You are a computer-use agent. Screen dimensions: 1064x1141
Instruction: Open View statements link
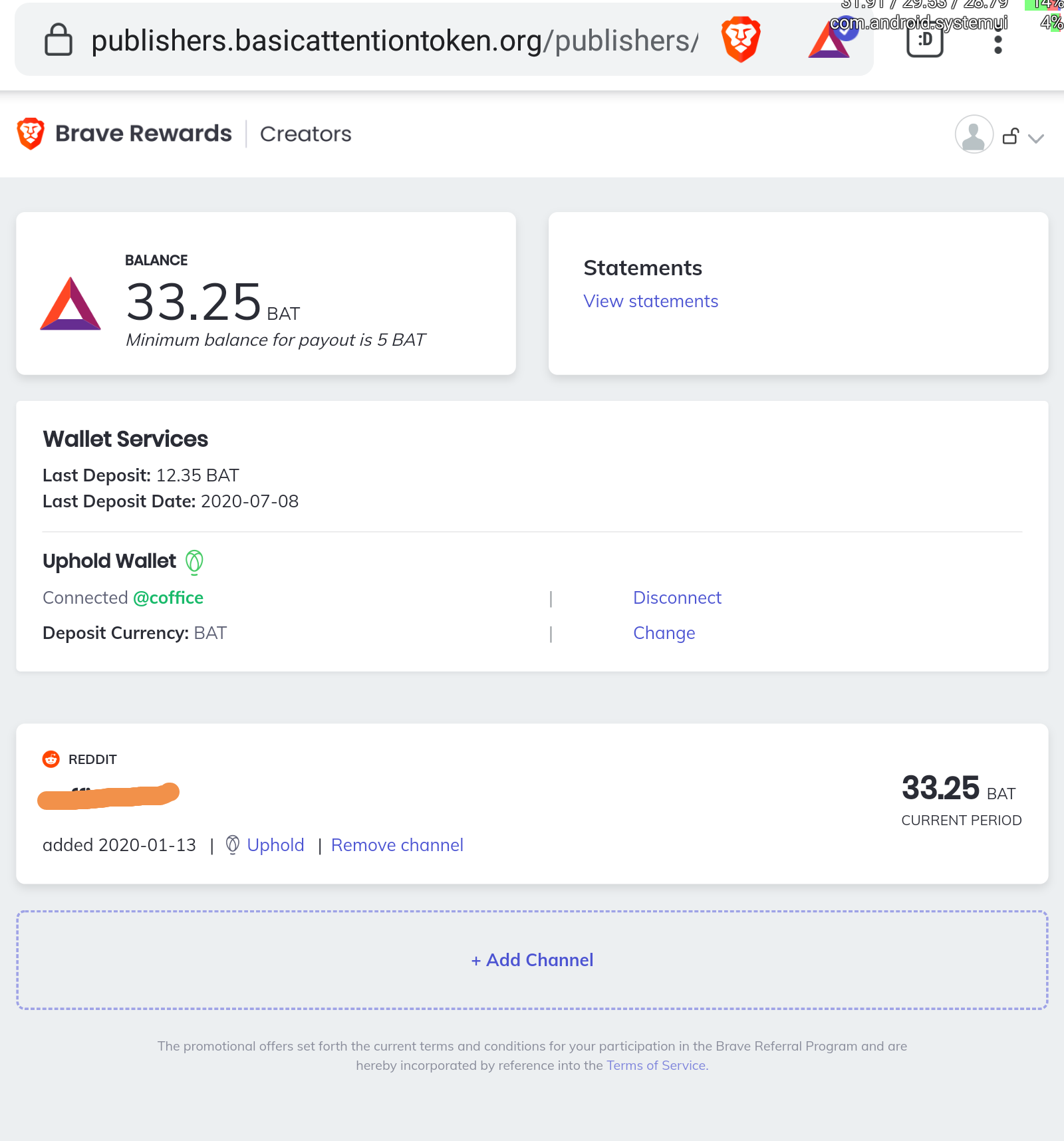pos(651,301)
